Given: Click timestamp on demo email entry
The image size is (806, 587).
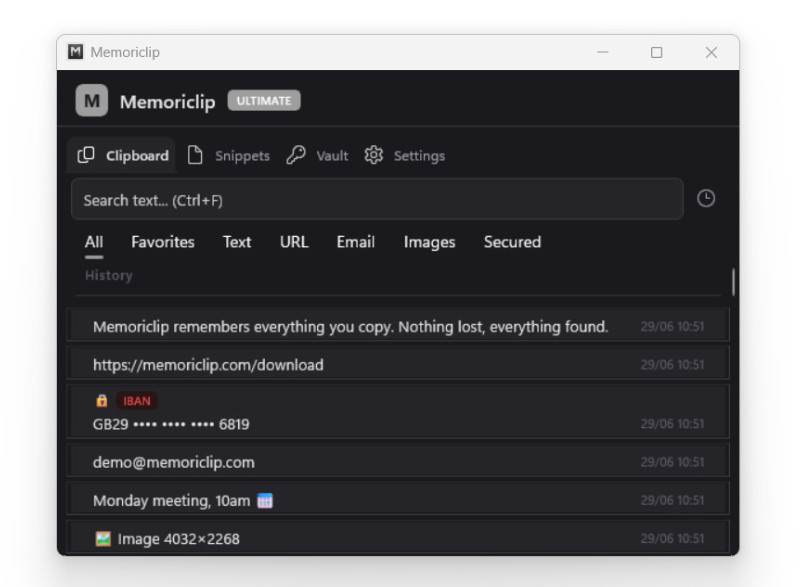Looking at the screenshot, I should point(672,462).
